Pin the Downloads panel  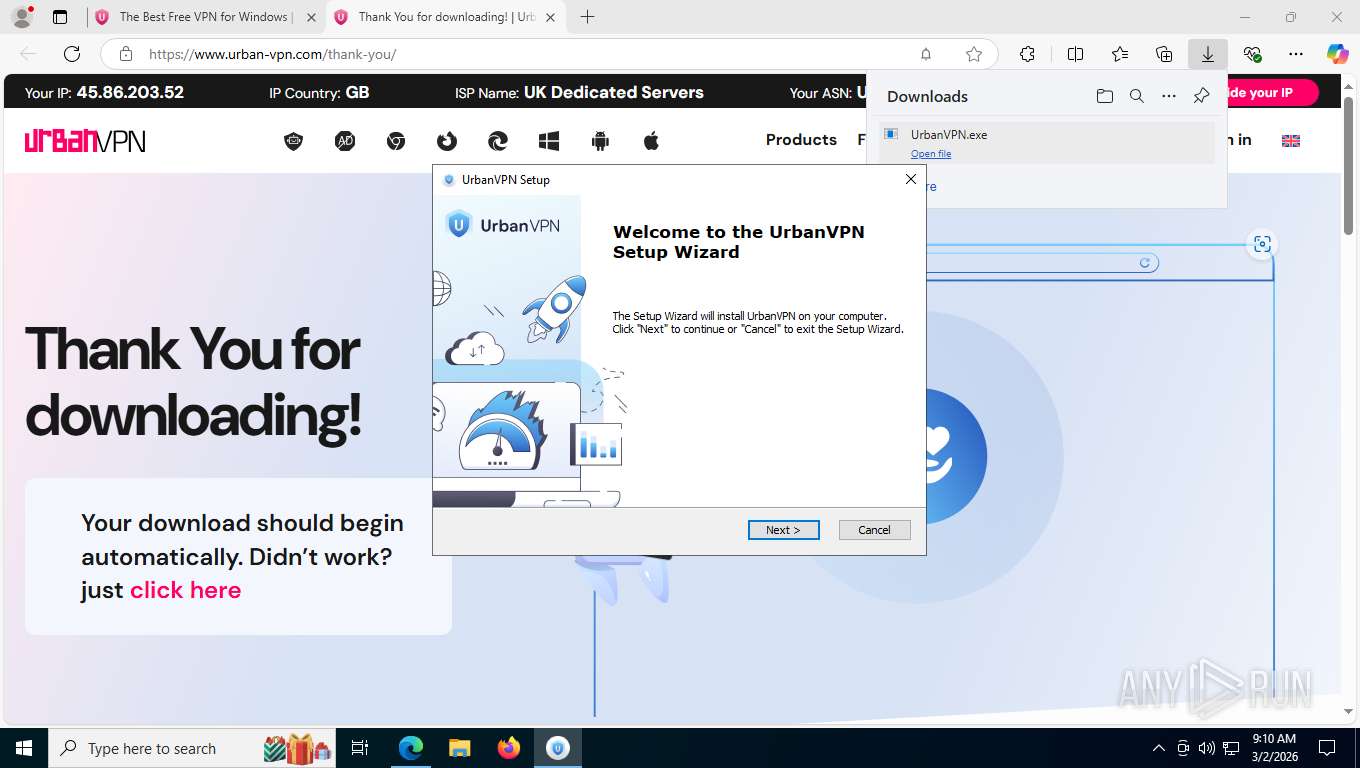(x=1201, y=96)
